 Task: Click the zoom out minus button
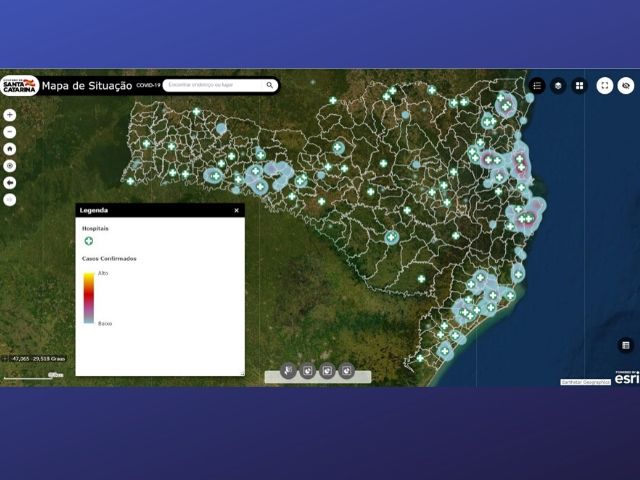click(x=10, y=132)
